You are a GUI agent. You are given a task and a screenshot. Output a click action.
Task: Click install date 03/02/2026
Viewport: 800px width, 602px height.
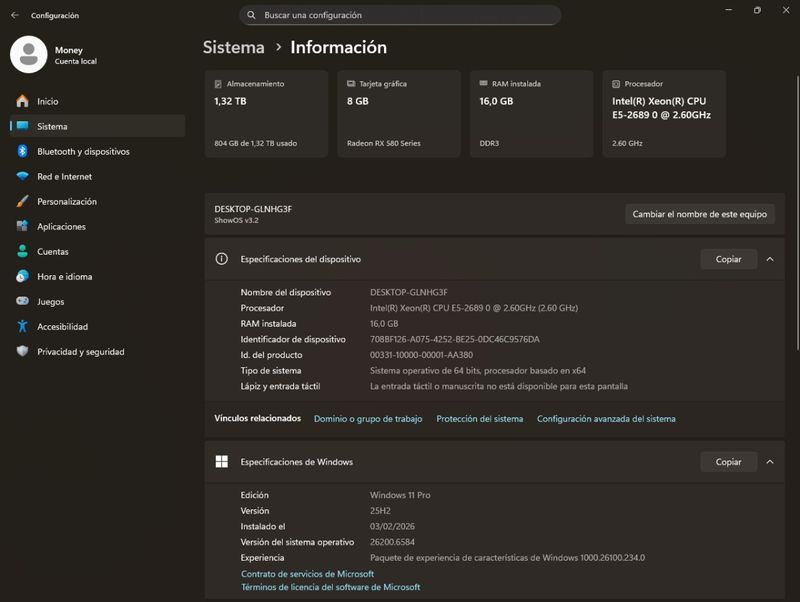coord(392,526)
